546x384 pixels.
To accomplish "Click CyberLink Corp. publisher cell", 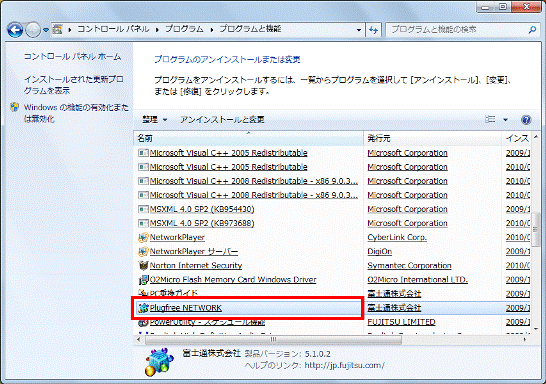I will (x=397, y=237).
